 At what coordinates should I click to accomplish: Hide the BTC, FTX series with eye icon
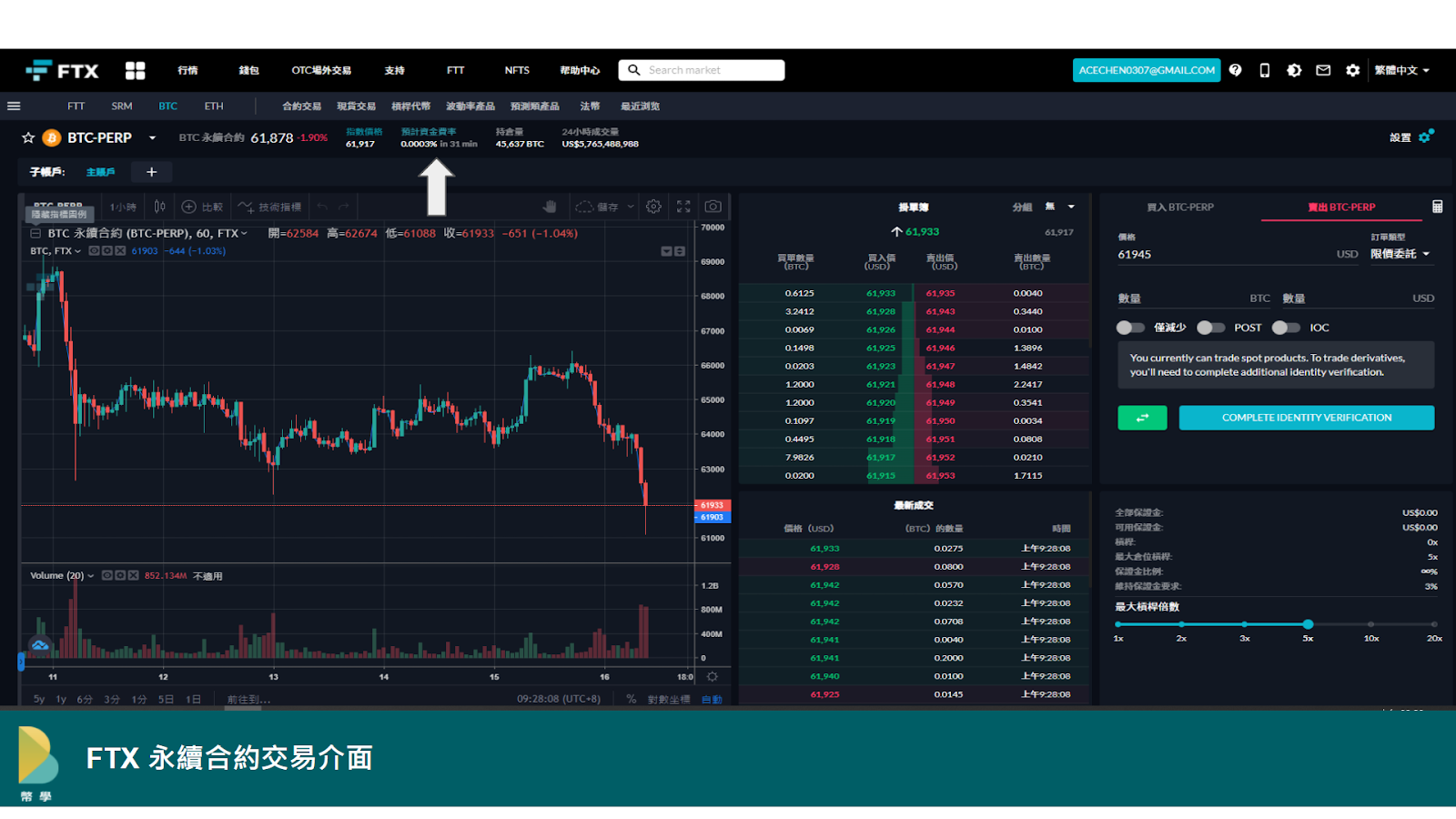click(94, 251)
